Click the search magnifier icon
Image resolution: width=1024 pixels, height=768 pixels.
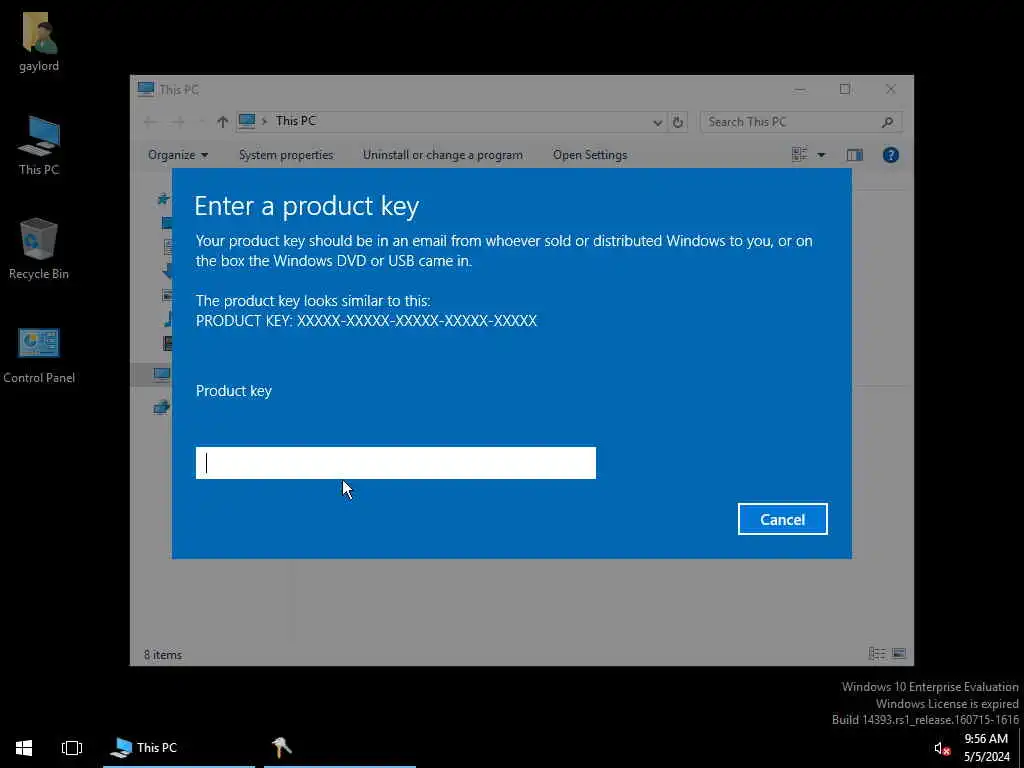[x=888, y=122]
